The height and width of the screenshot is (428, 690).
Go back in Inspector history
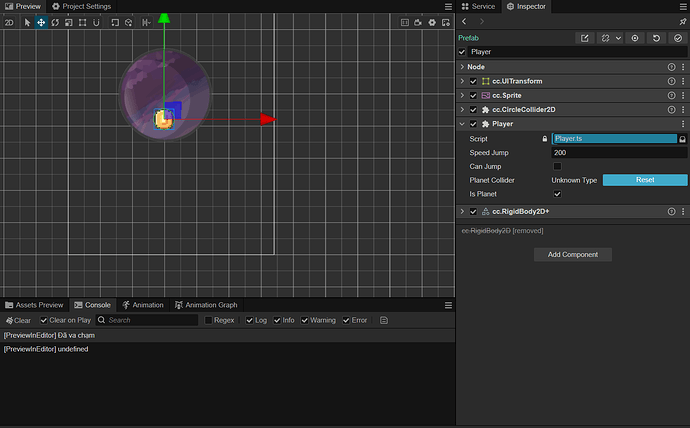pos(464,21)
